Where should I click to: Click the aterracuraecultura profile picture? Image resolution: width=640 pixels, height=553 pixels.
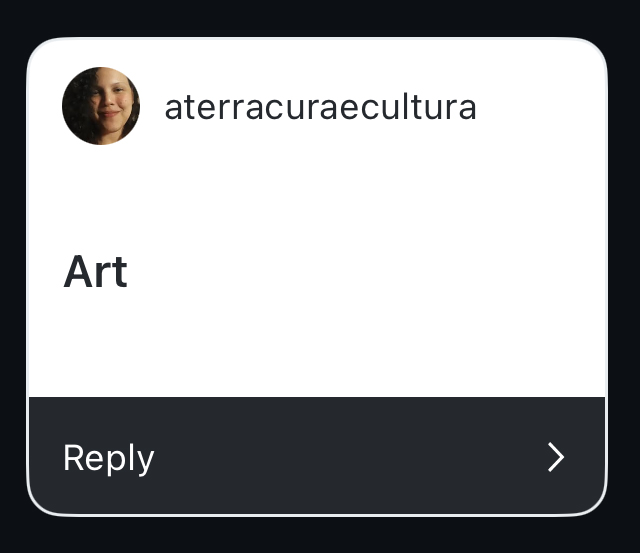(x=101, y=106)
